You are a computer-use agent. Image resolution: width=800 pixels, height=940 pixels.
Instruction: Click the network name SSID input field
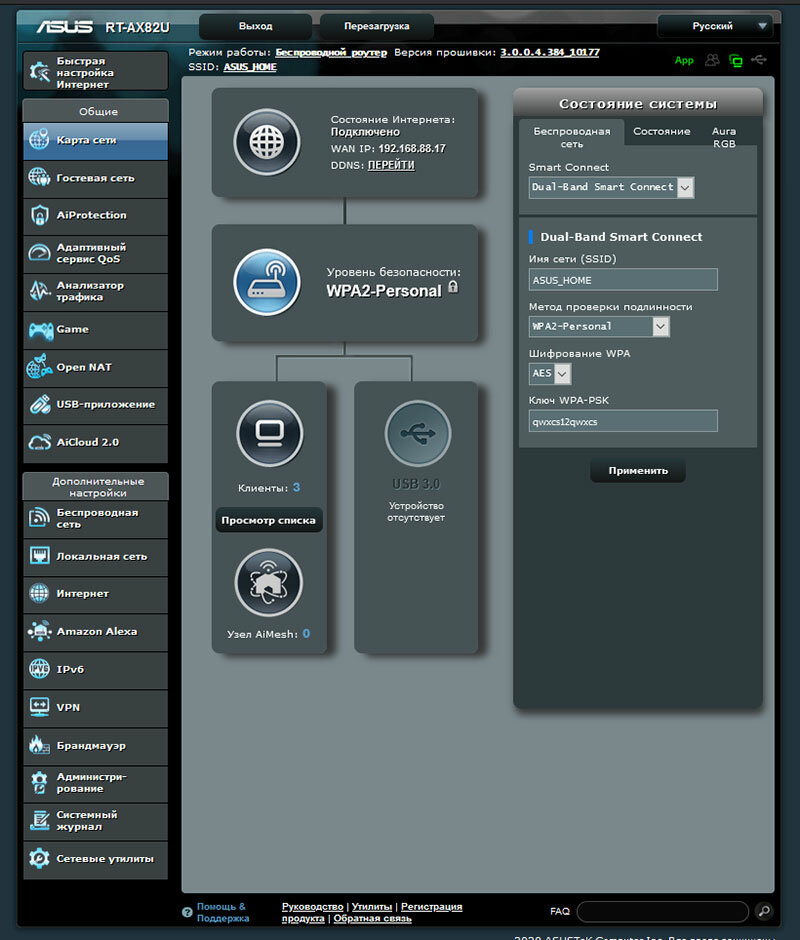coord(622,280)
